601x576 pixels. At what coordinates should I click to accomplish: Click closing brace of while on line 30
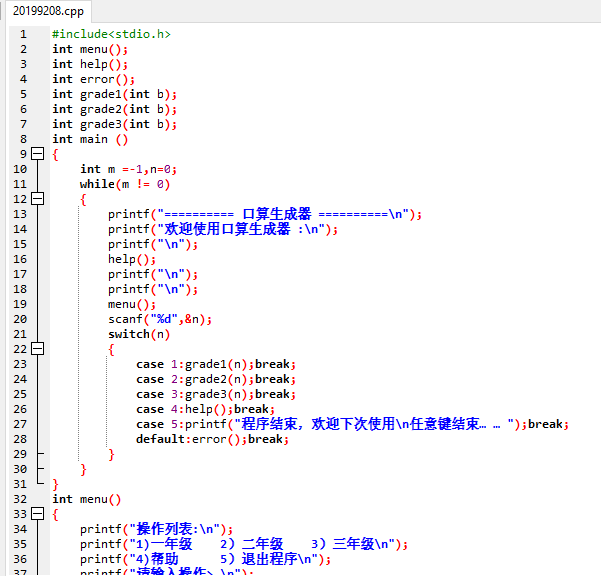click(x=83, y=469)
